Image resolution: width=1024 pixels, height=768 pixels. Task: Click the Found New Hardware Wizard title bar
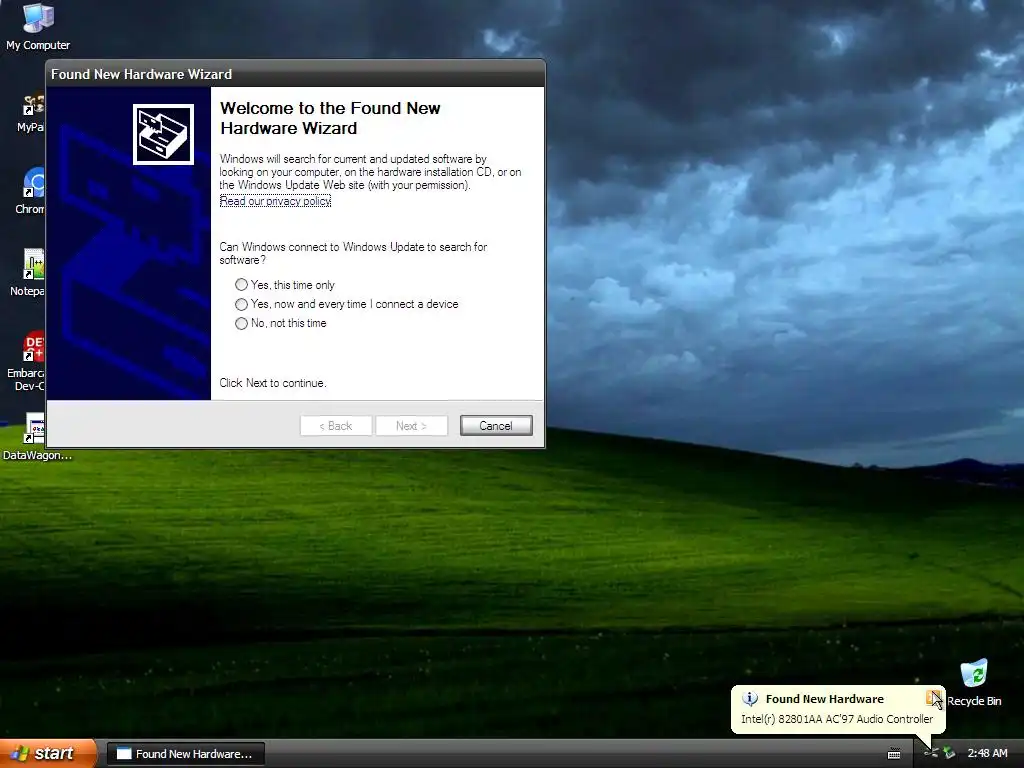pyautogui.click(x=295, y=74)
